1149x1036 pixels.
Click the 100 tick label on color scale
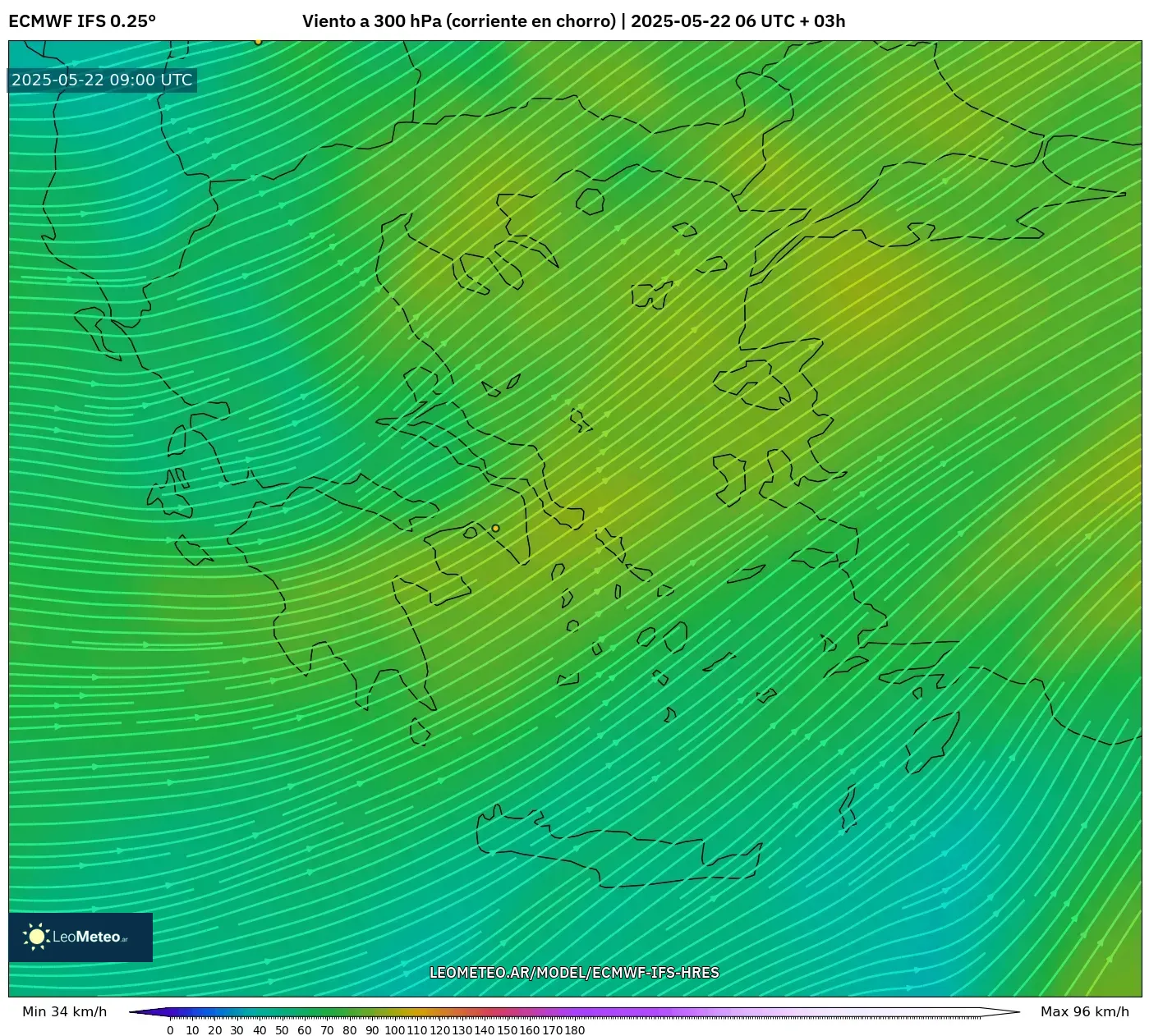(395, 1030)
